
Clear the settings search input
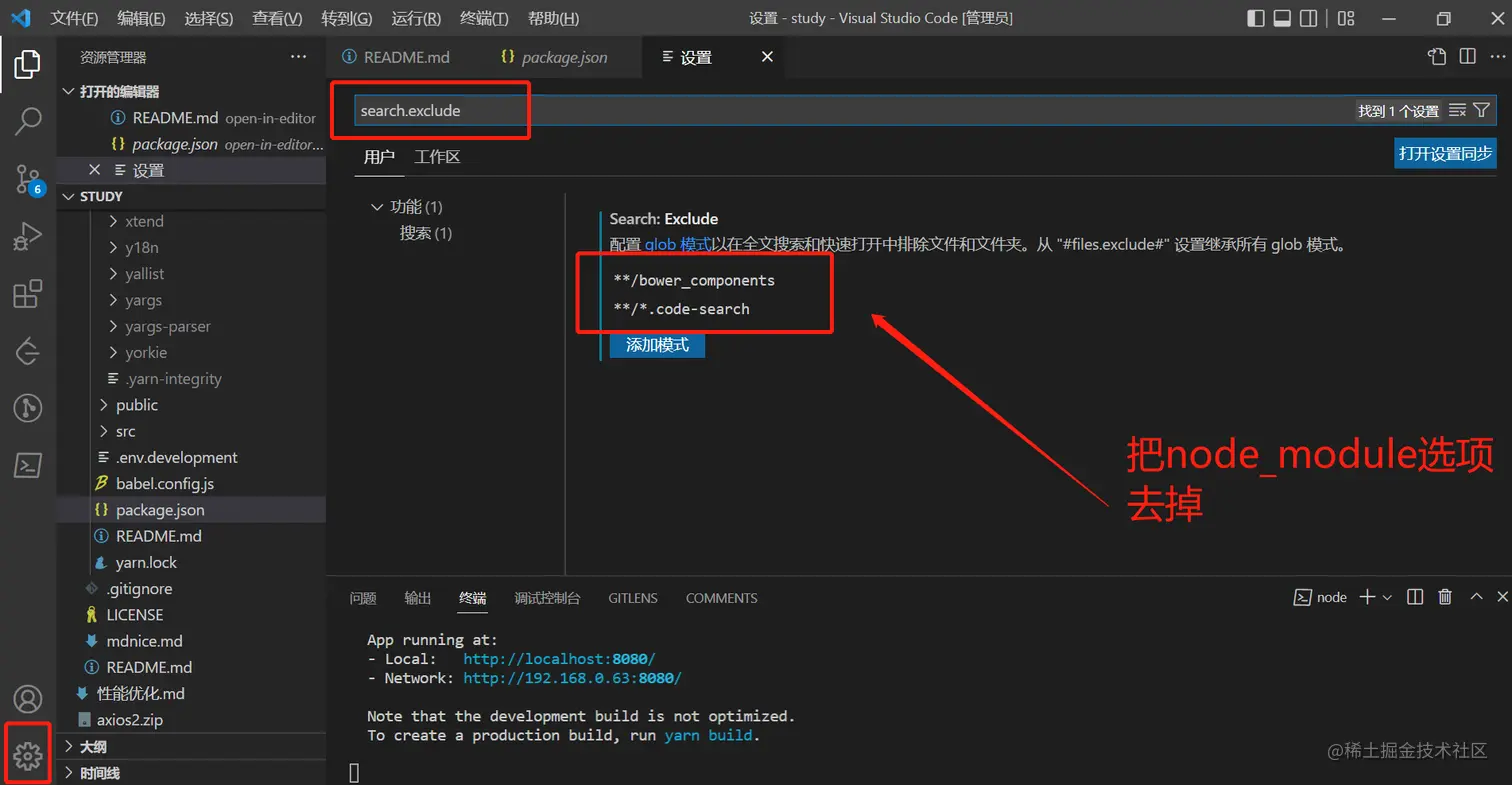(1457, 111)
